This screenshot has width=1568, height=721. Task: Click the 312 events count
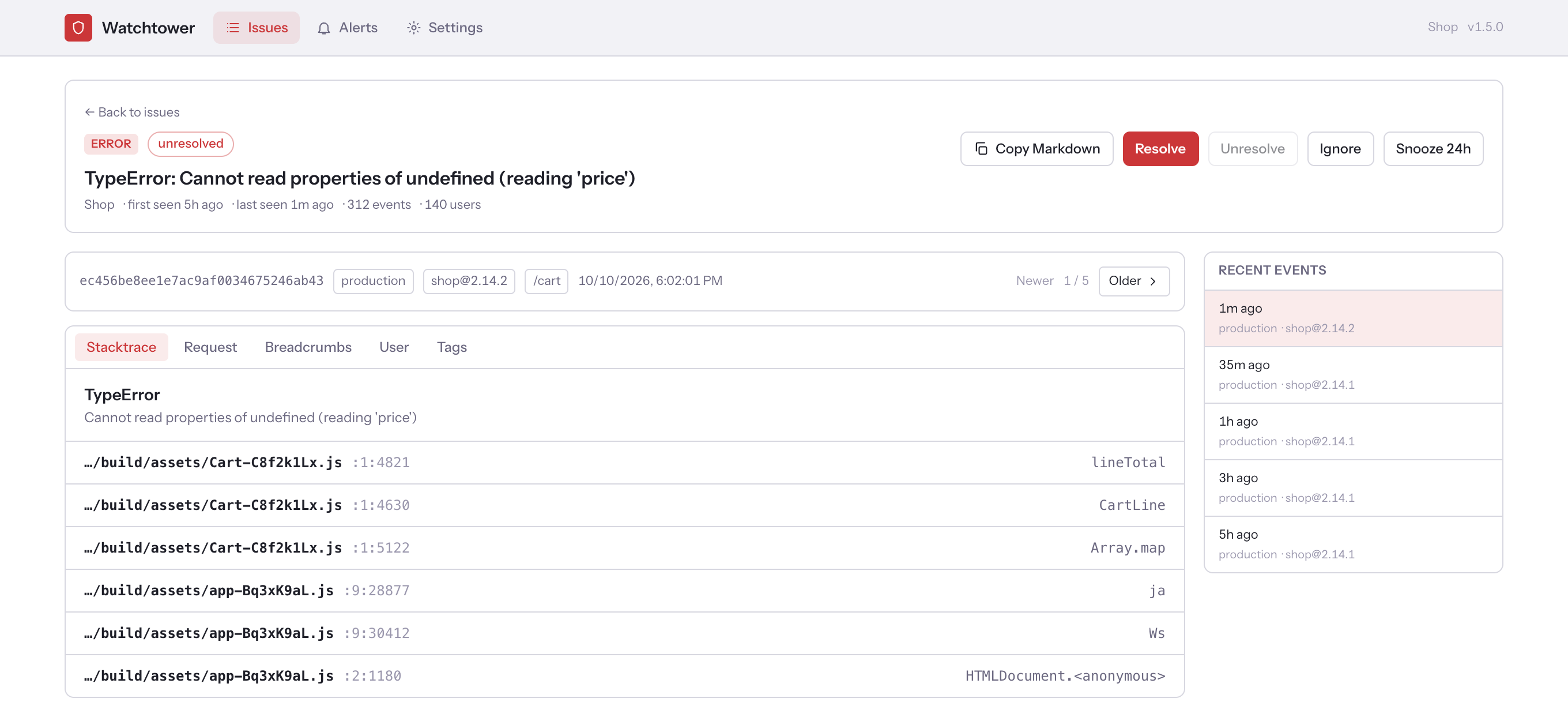[x=379, y=205]
